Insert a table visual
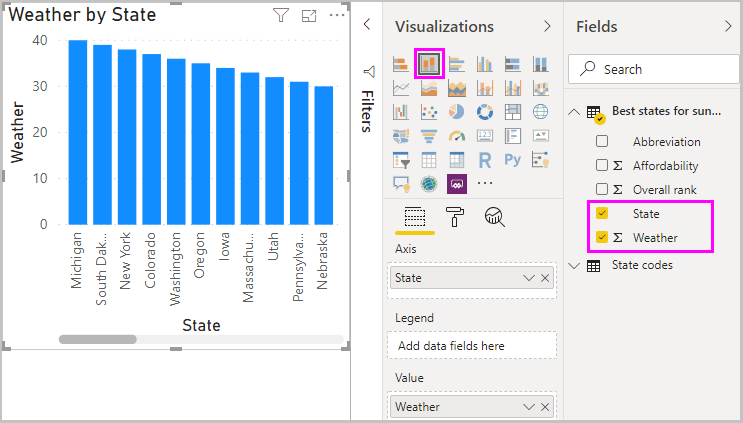The width and height of the screenshot is (743, 423). [429, 160]
